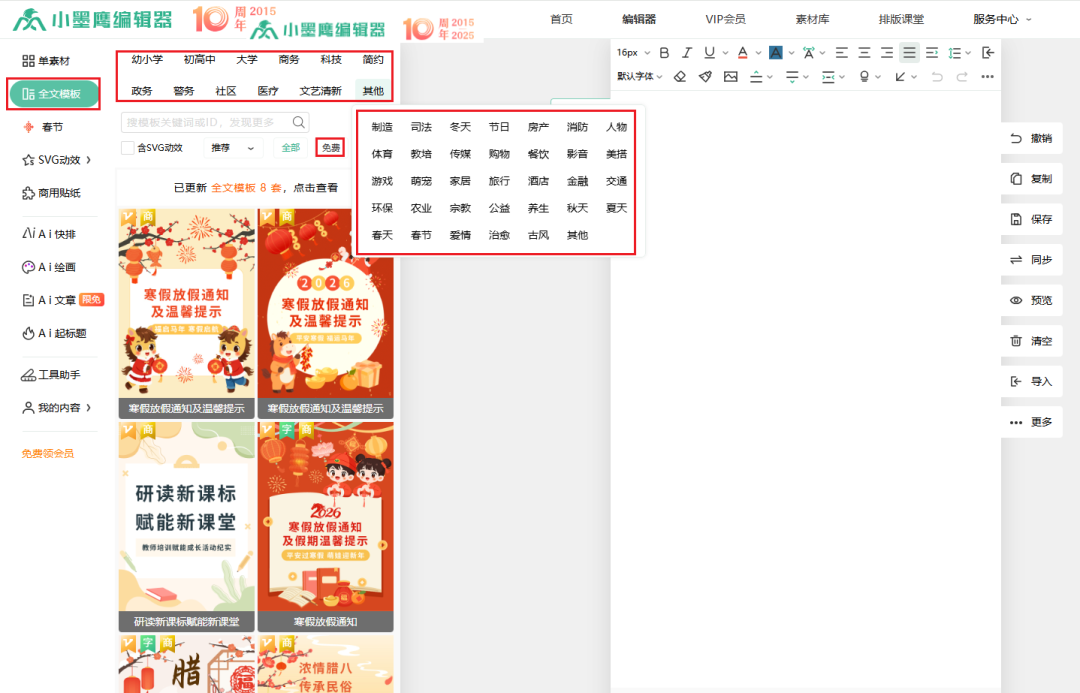
Task: Expand the 默认字体 font dropdown
Action: click(639, 76)
